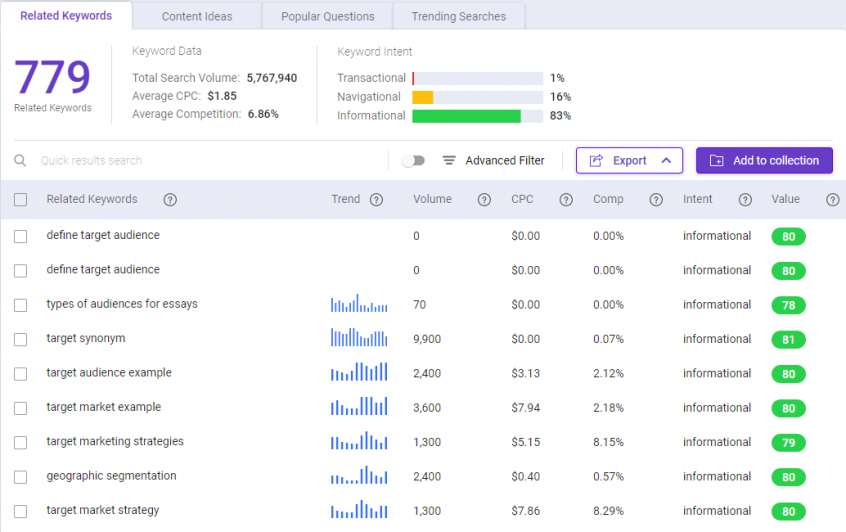This screenshot has width=846, height=532.
Task: Click trend chart for target marketing strategies
Action: [x=359, y=440]
